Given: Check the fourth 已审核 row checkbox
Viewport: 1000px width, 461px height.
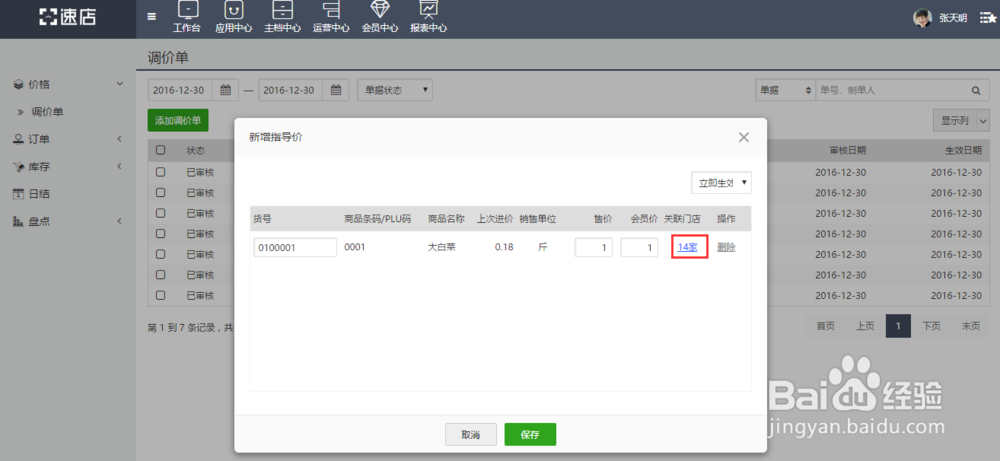Looking at the screenshot, I should [x=161, y=233].
